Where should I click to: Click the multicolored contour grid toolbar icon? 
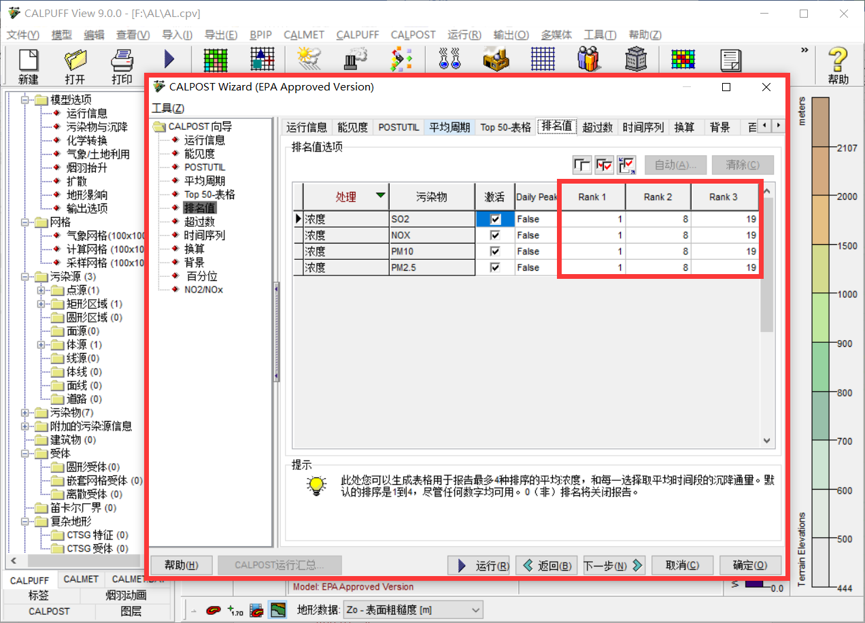(683, 60)
